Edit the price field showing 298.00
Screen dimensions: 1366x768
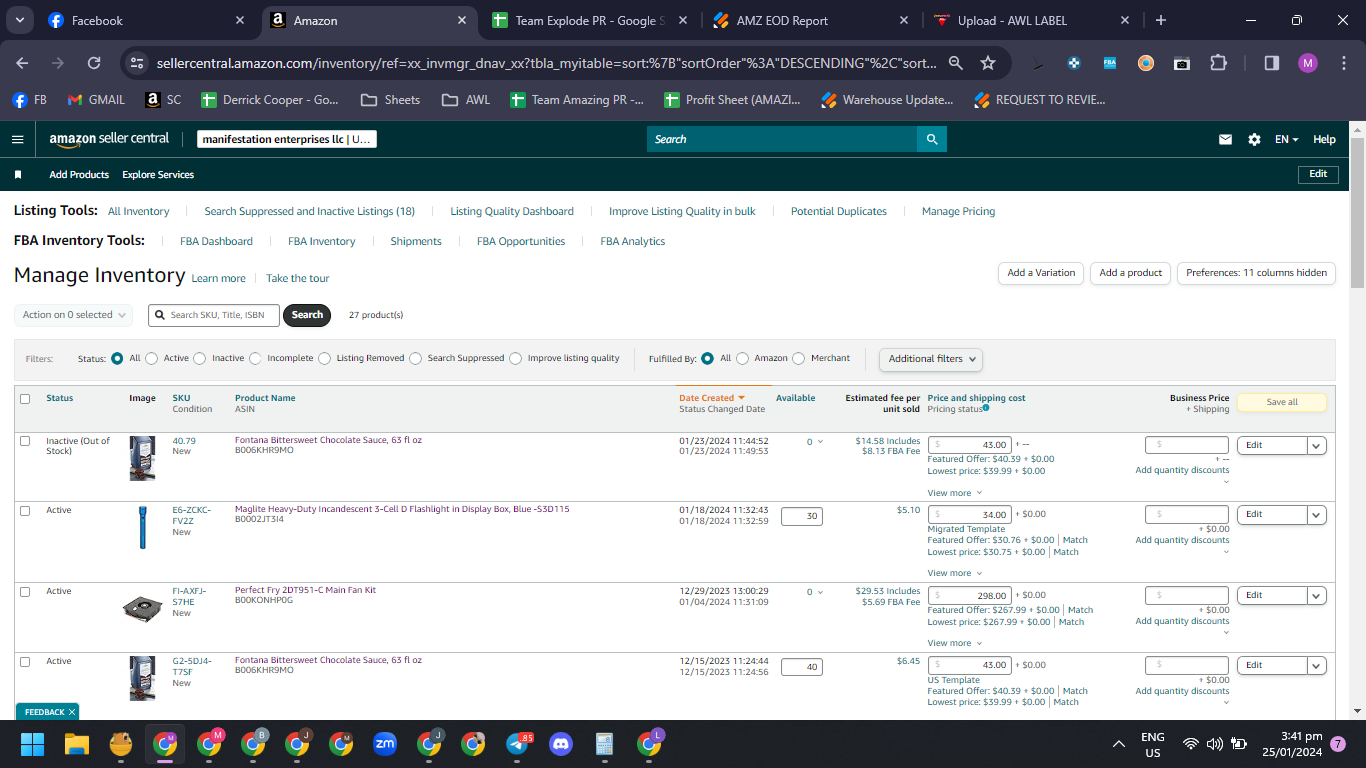(970, 596)
